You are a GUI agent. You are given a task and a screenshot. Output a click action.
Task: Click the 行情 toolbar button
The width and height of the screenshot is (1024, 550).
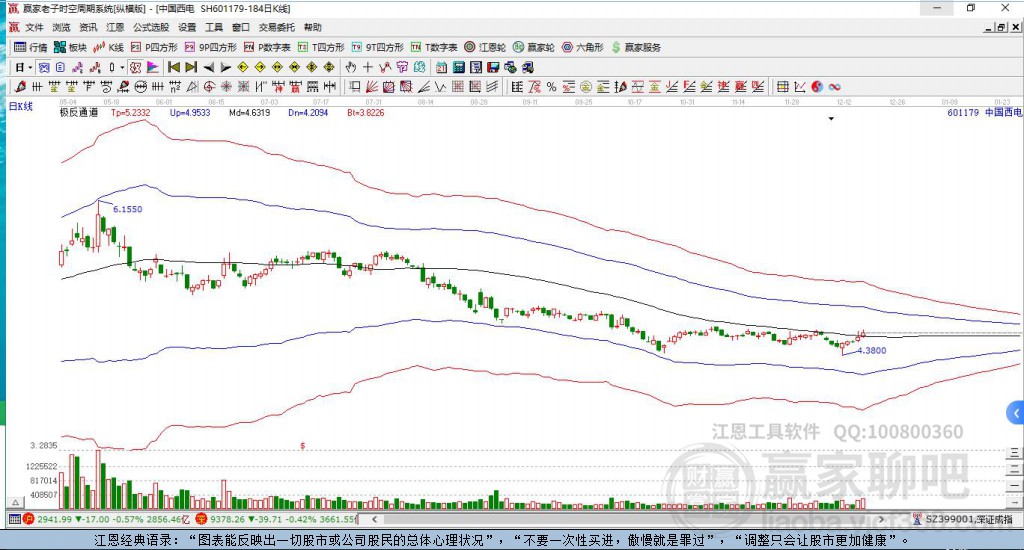(x=31, y=47)
